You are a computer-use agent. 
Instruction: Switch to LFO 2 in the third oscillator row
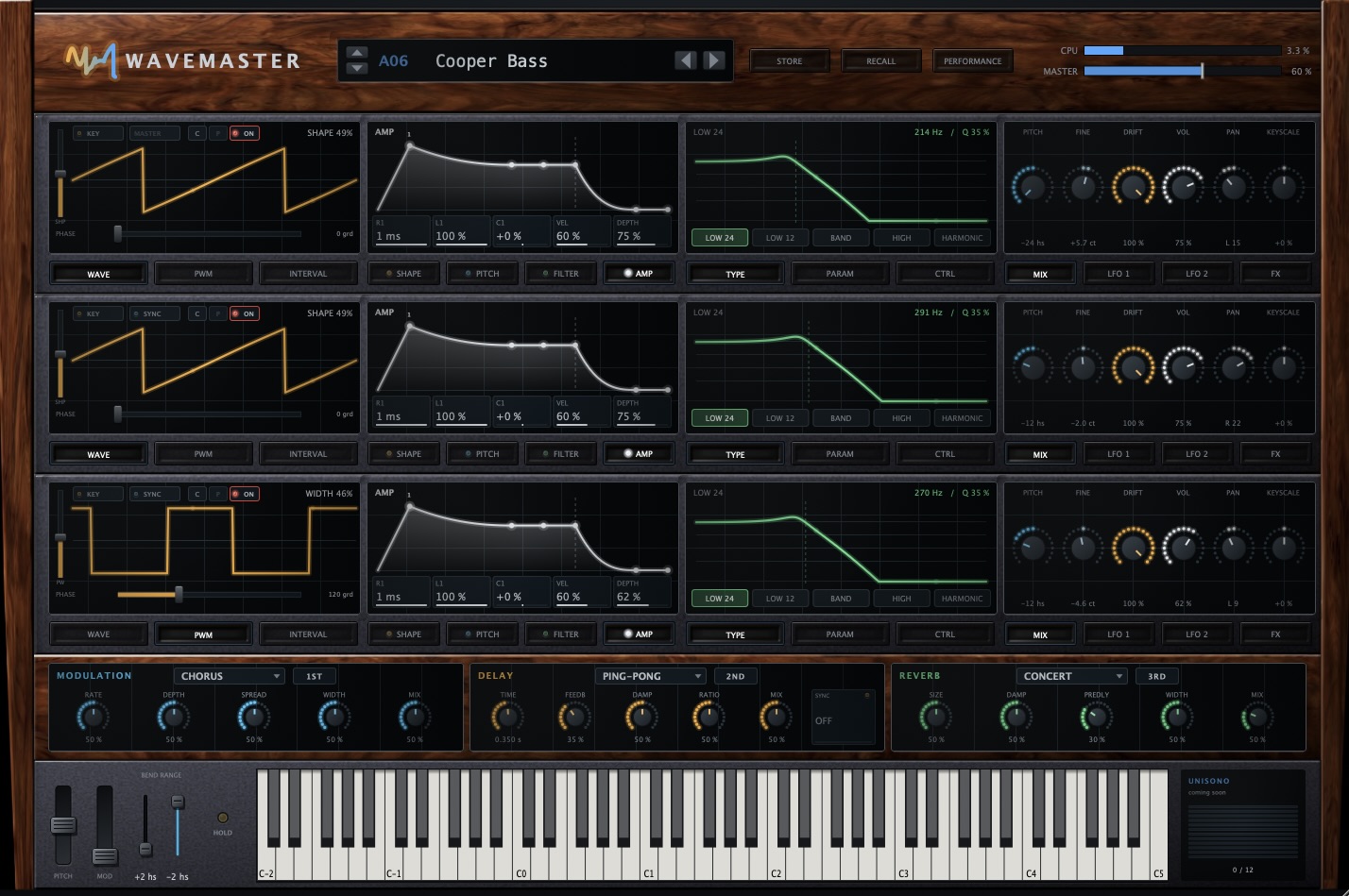tap(1197, 634)
